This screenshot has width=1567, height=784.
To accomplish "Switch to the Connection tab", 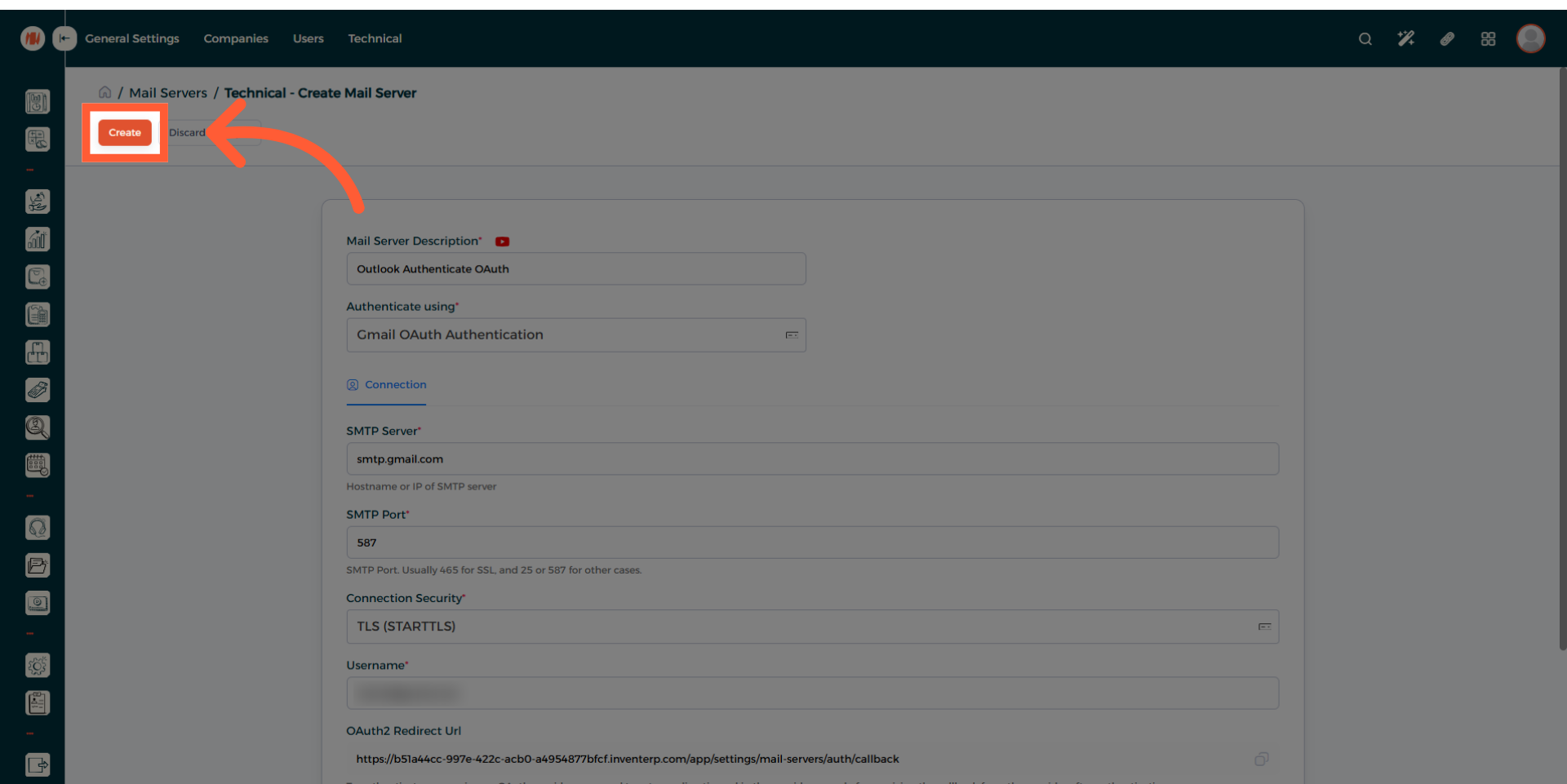I will point(387,385).
